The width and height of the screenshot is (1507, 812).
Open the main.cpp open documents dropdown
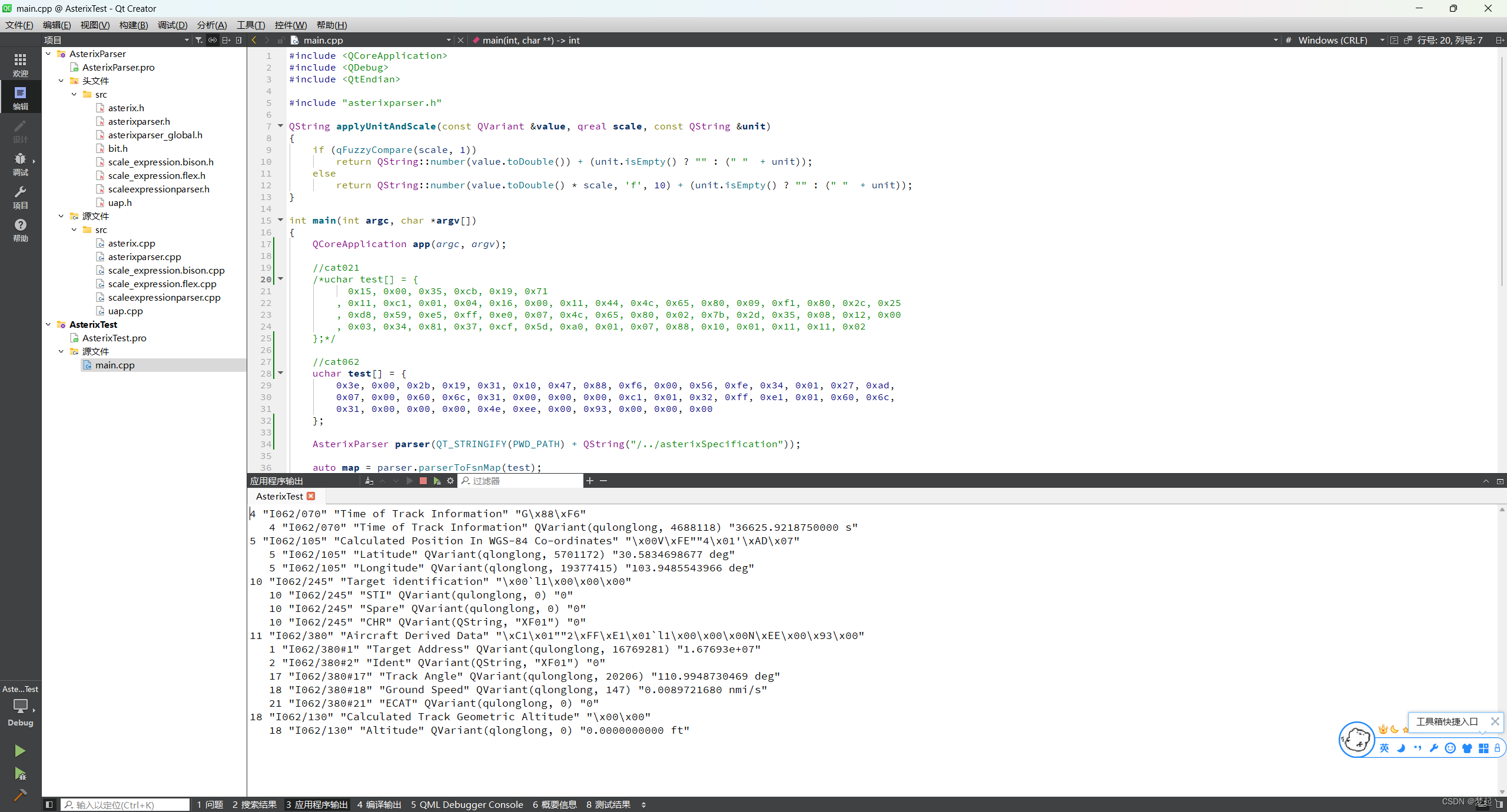point(449,40)
